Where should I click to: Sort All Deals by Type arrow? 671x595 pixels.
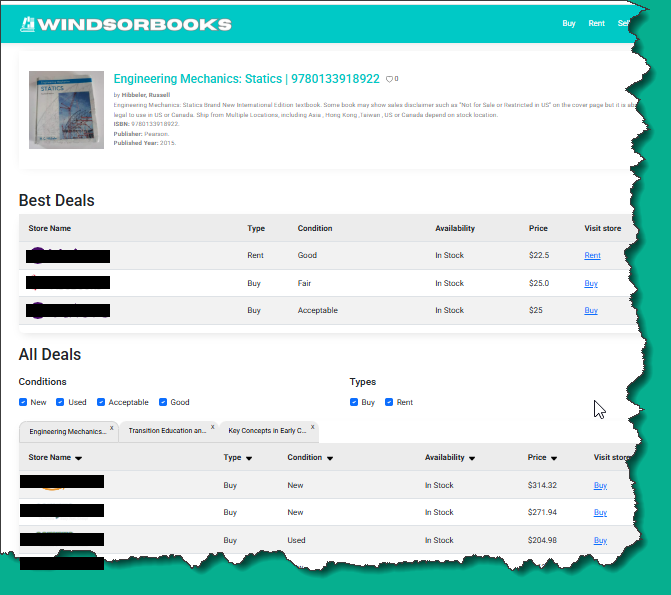[x=249, y=458]
